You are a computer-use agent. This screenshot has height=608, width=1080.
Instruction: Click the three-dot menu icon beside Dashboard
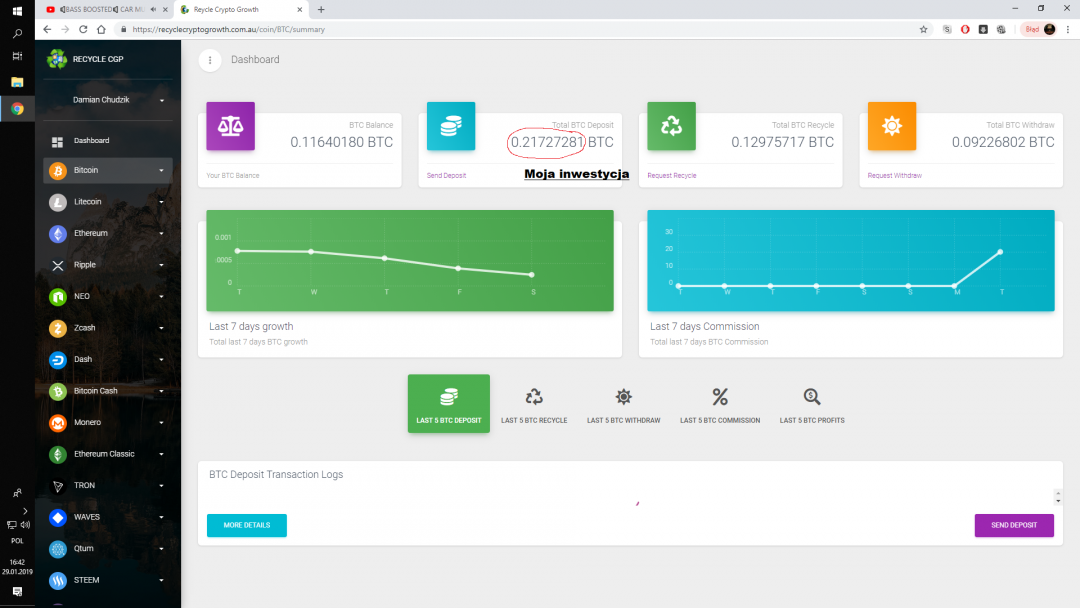click(x=209, y=60)
